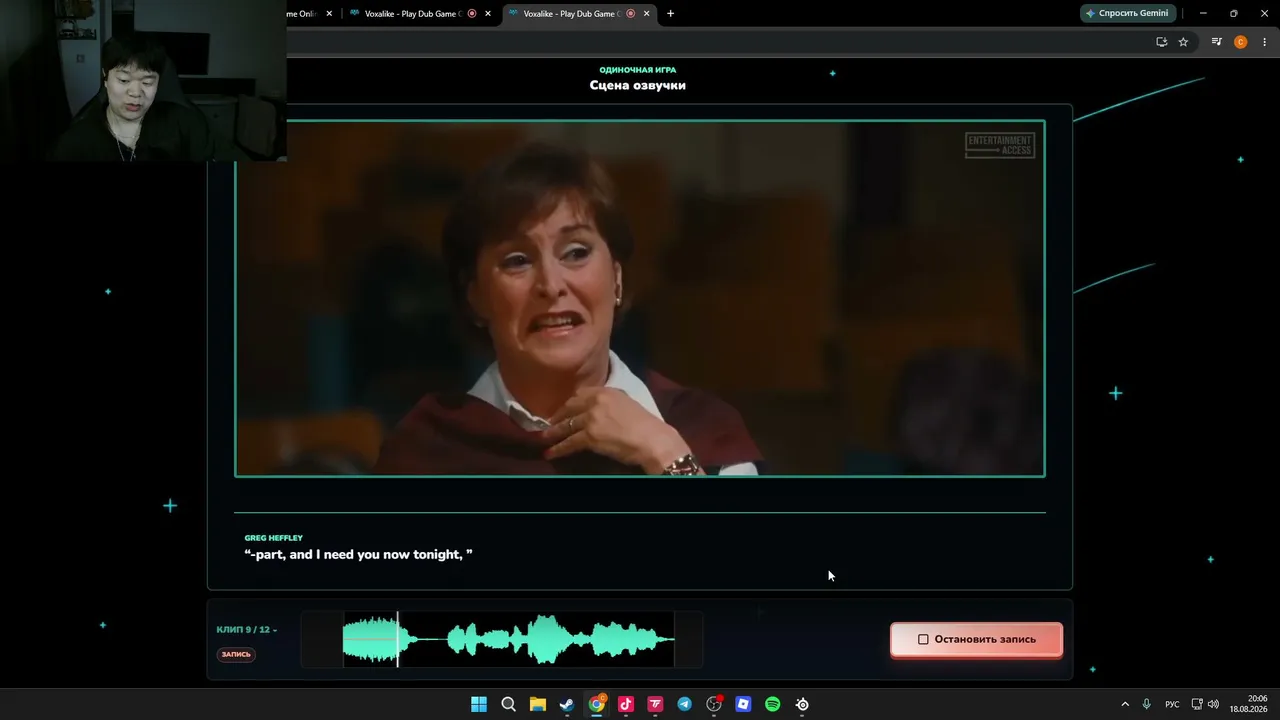Click the waveform playhead marker
Screen dimensions: 1280x720
click(x=398, y=639)
